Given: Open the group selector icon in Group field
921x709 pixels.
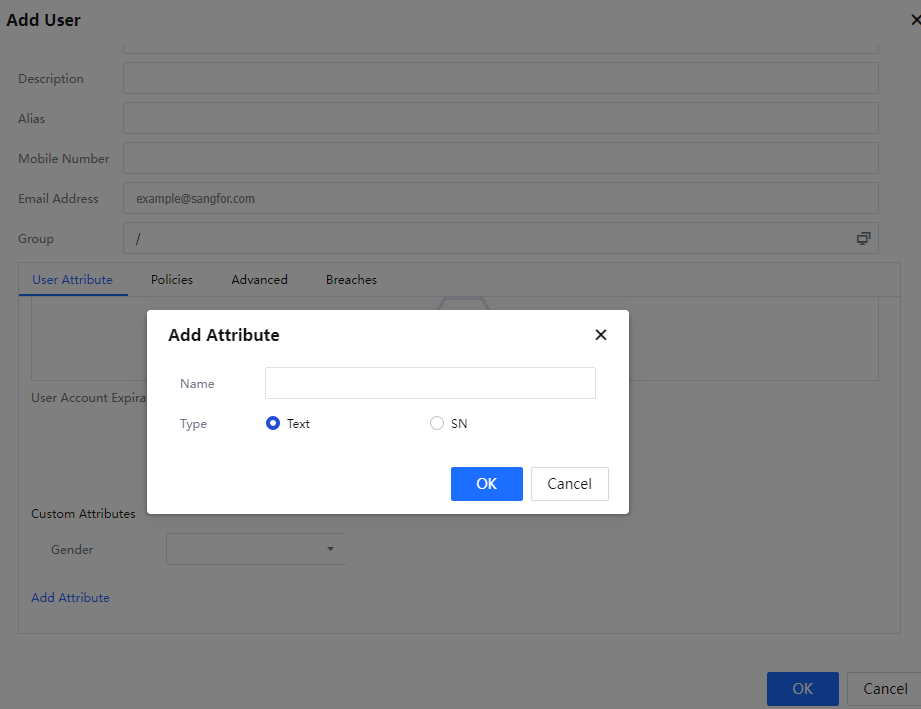Looking at the screenshot, I should point(863,238).
